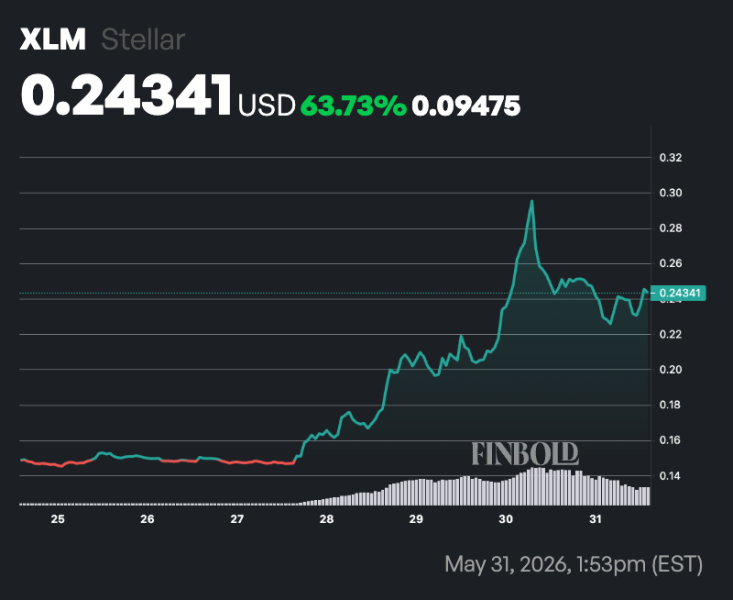
Task: Click the May 31, 2026 timestamp text
Action: click(574, 564)
